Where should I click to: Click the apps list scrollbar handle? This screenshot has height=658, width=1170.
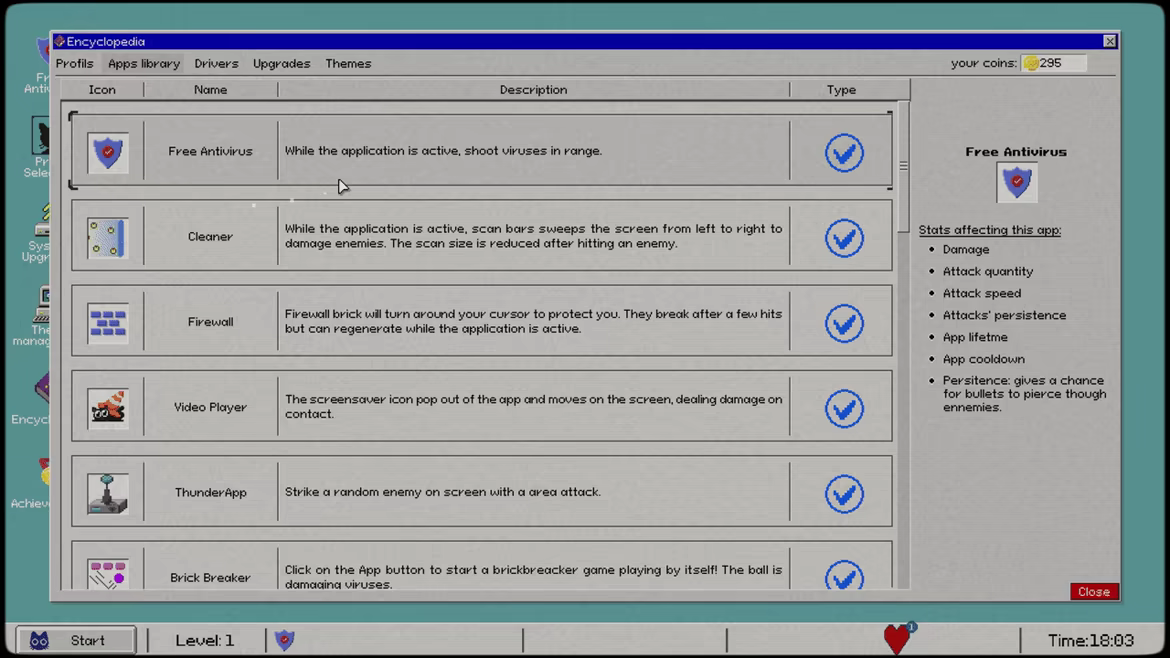[x=903, y=166]
